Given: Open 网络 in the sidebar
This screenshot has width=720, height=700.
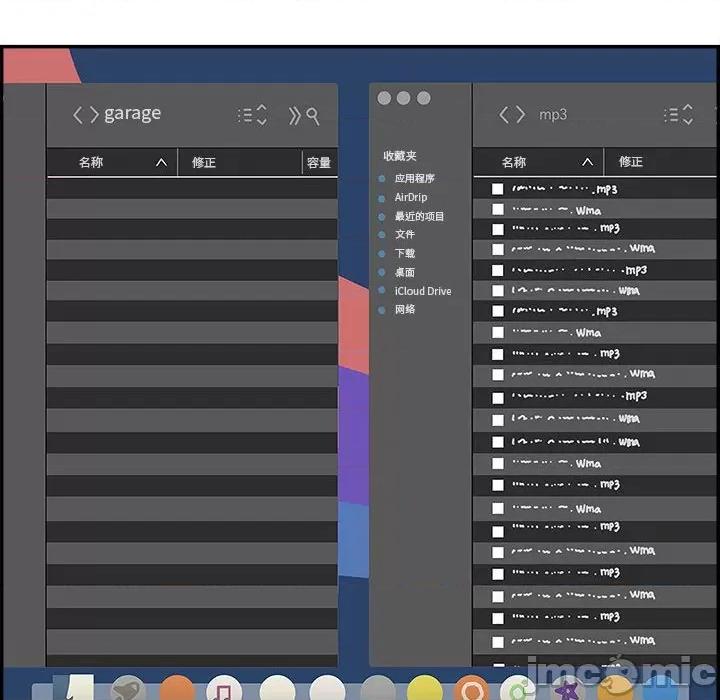Looking at the screenshot, I should pyautogui.click(x=405, y=309).
